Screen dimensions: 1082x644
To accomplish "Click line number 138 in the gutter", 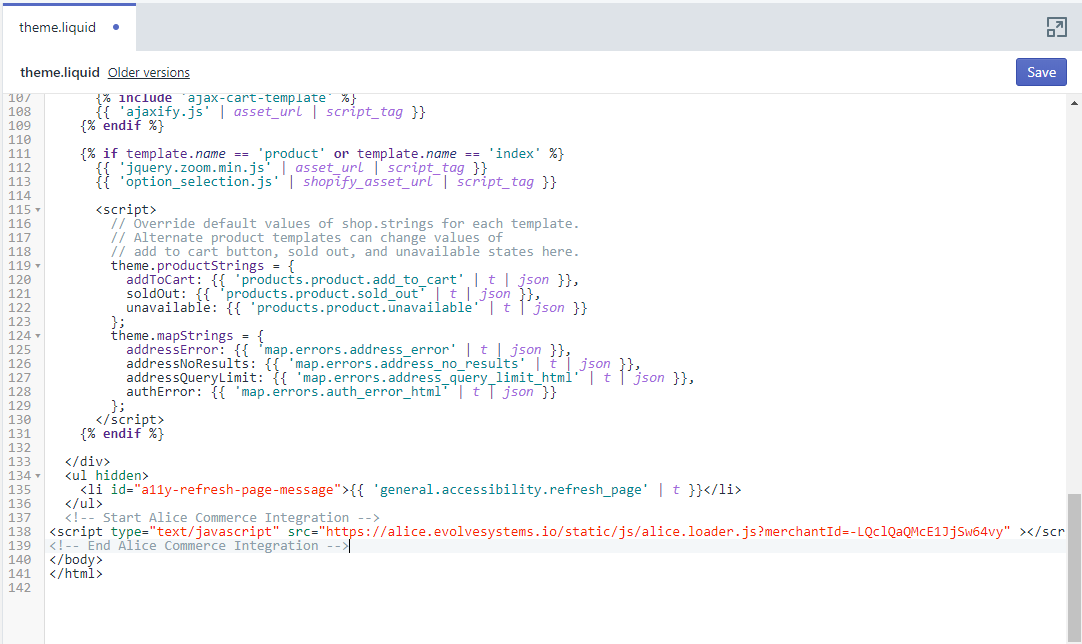I will coord(19,531).
